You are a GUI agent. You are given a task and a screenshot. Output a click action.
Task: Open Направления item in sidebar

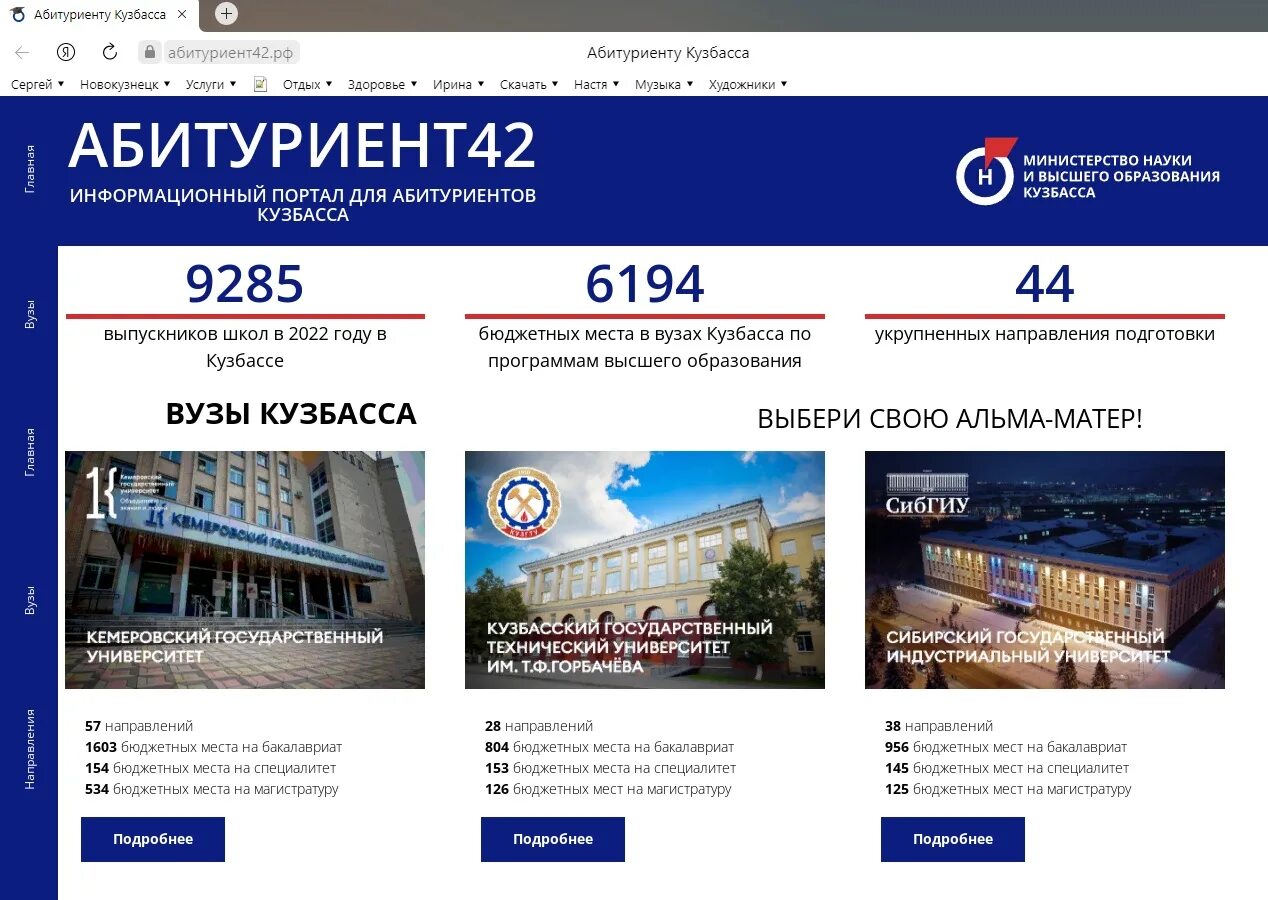pyautogui.click(x=30, y=749)
